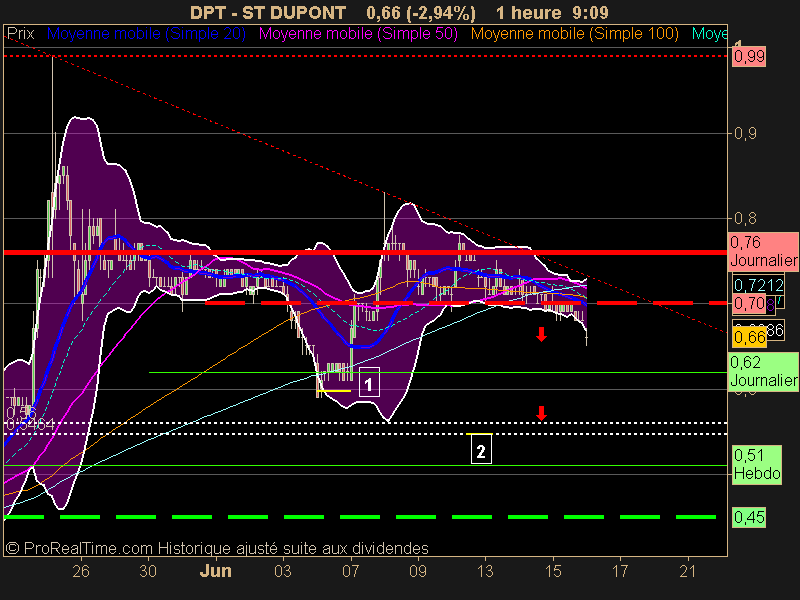800x600 pixels.
Task: Click the '0,51 Hebdo' support label
Action: pos(757,464)
